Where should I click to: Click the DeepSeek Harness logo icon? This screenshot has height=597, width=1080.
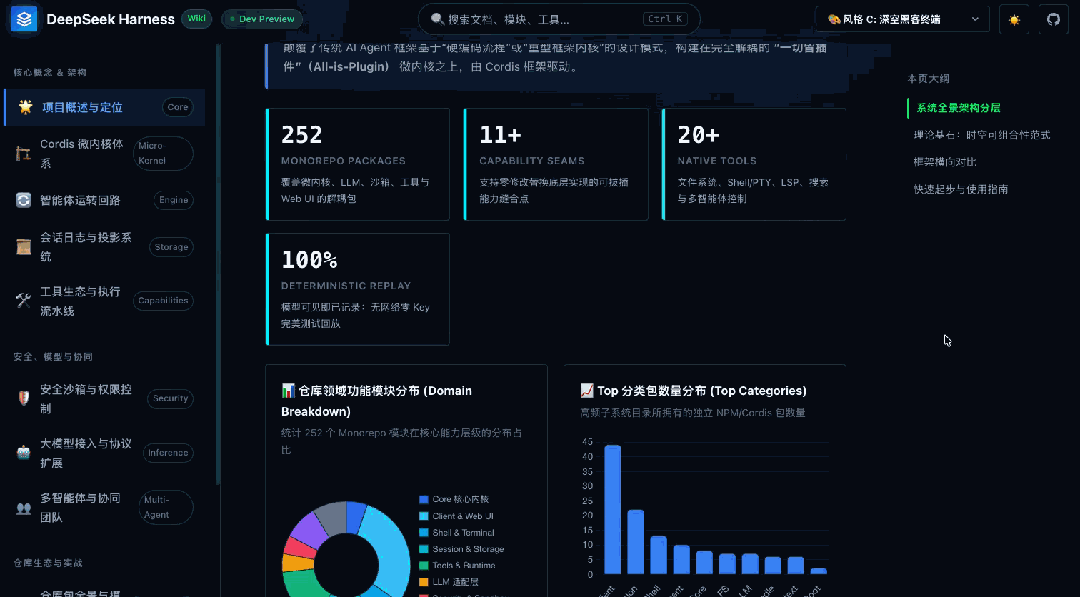tap(24, 19)
